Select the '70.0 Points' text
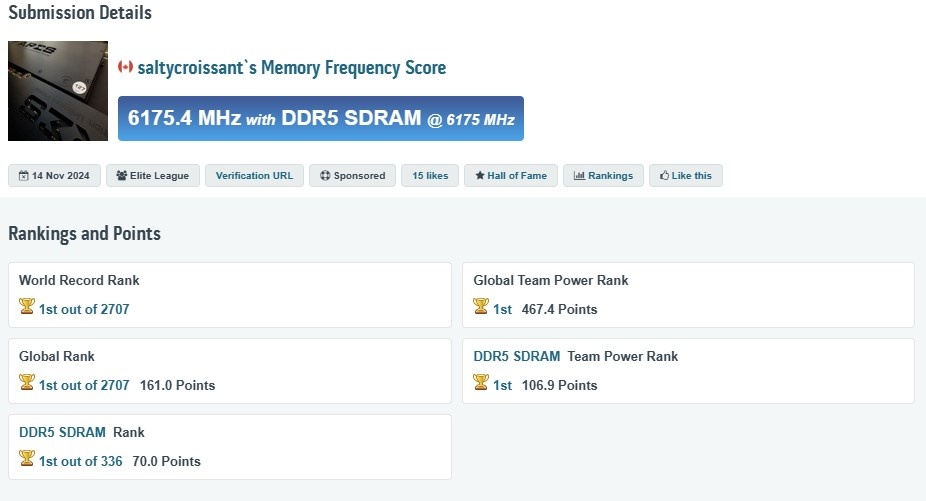Image resolution: width=926 pixels, height=501 pixels. 167,461
